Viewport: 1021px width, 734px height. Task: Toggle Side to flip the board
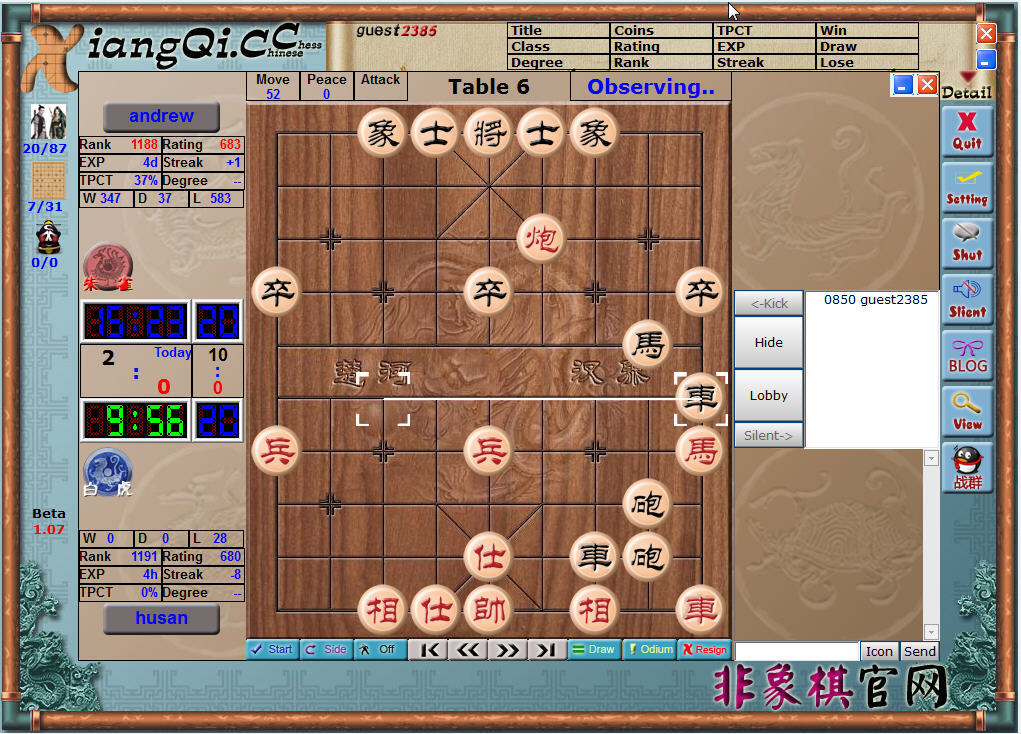325,649
